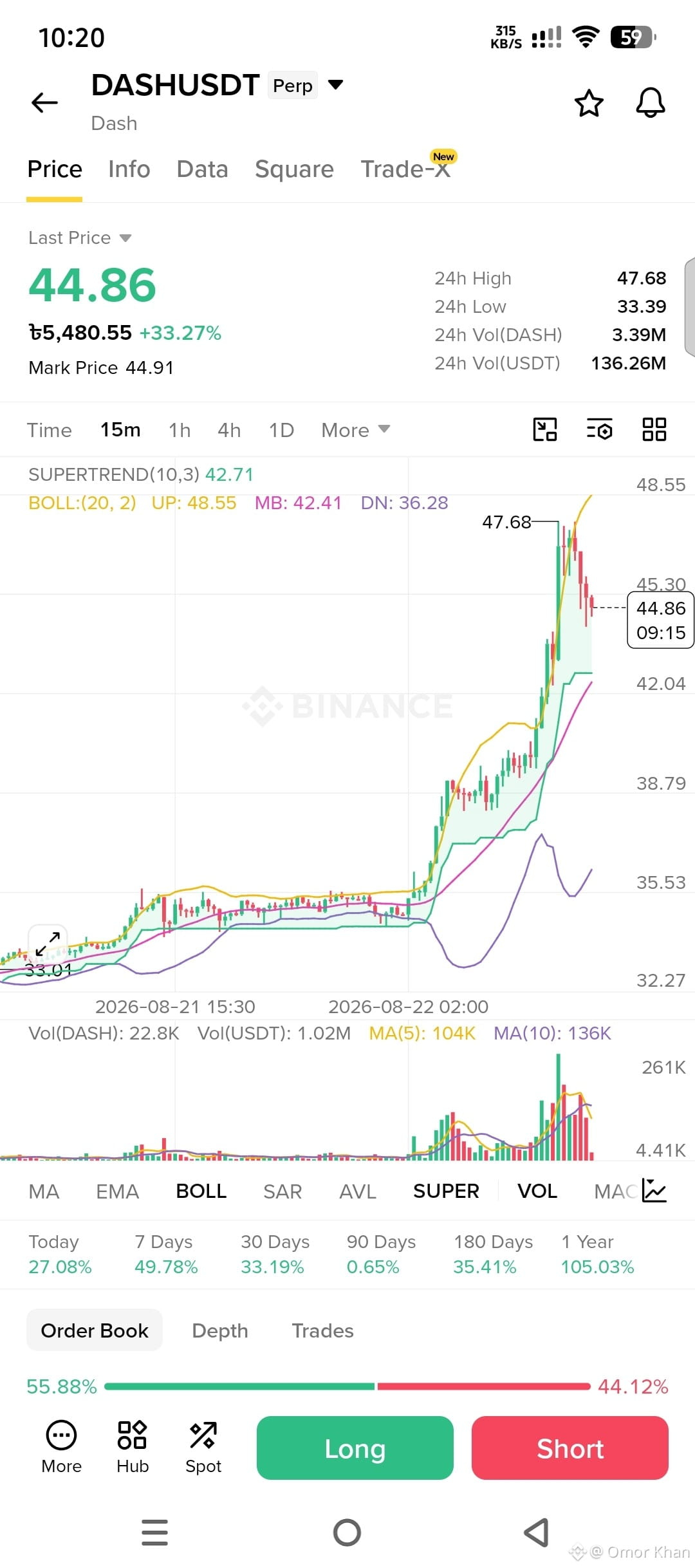Tap the Mark Price 44.91 text

coord(101,368)
